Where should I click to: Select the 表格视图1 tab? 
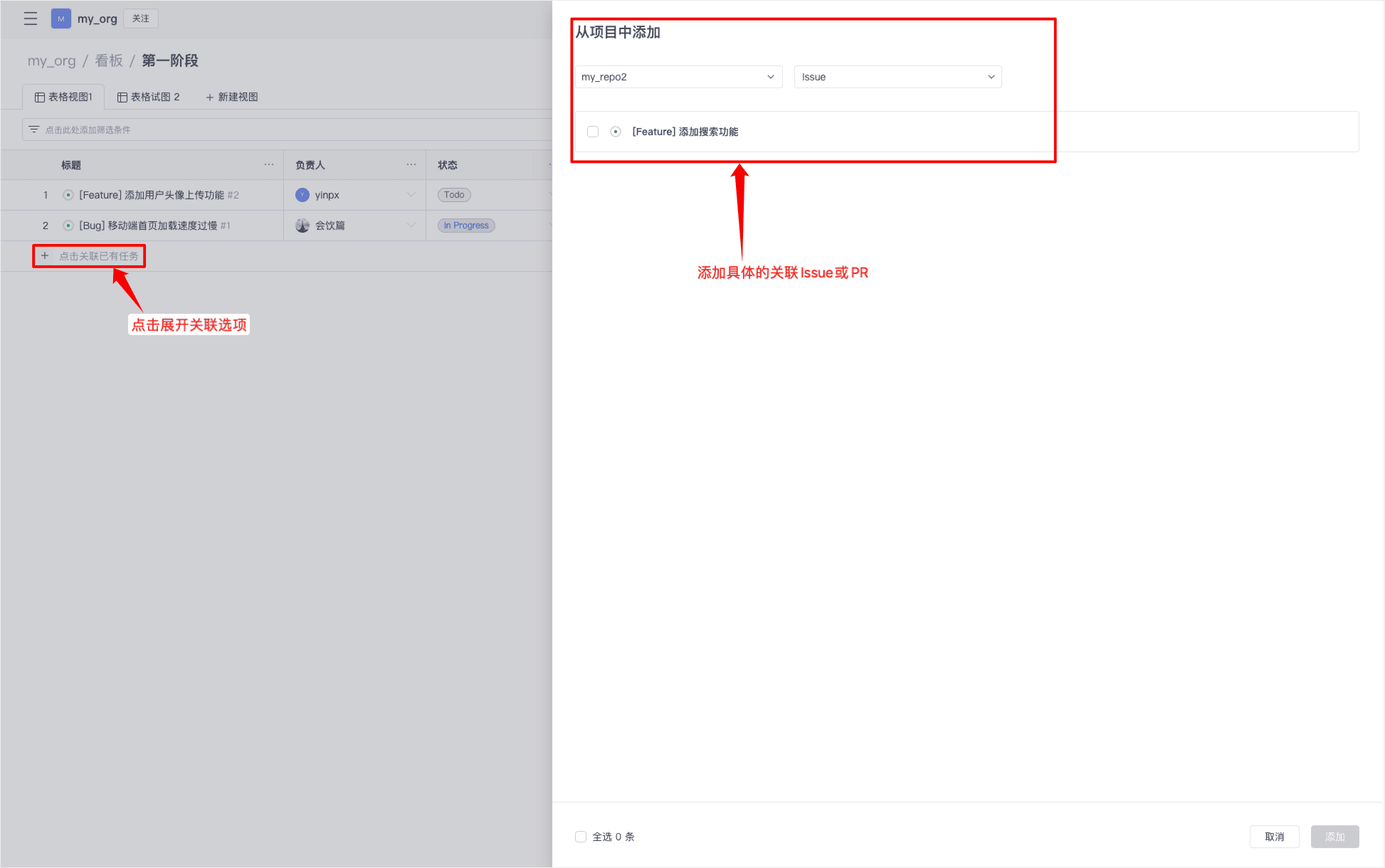pyautogui.click(x=64, y=97)
